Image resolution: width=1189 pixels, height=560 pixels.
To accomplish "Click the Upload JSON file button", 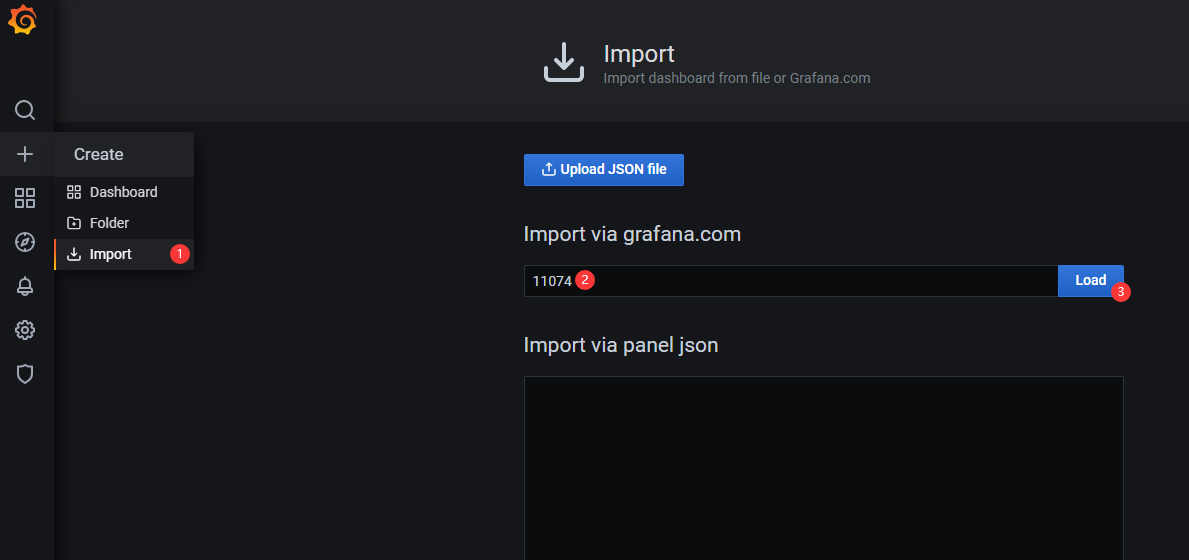I will coord(603,170).
